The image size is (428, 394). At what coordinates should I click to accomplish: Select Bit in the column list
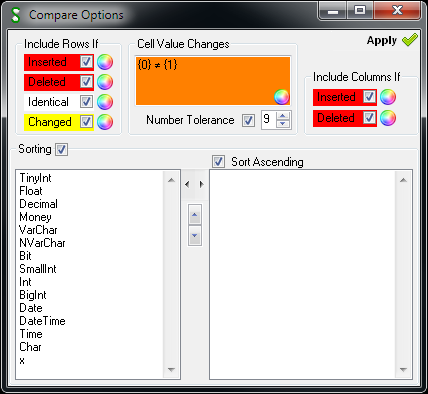[25, 256]
